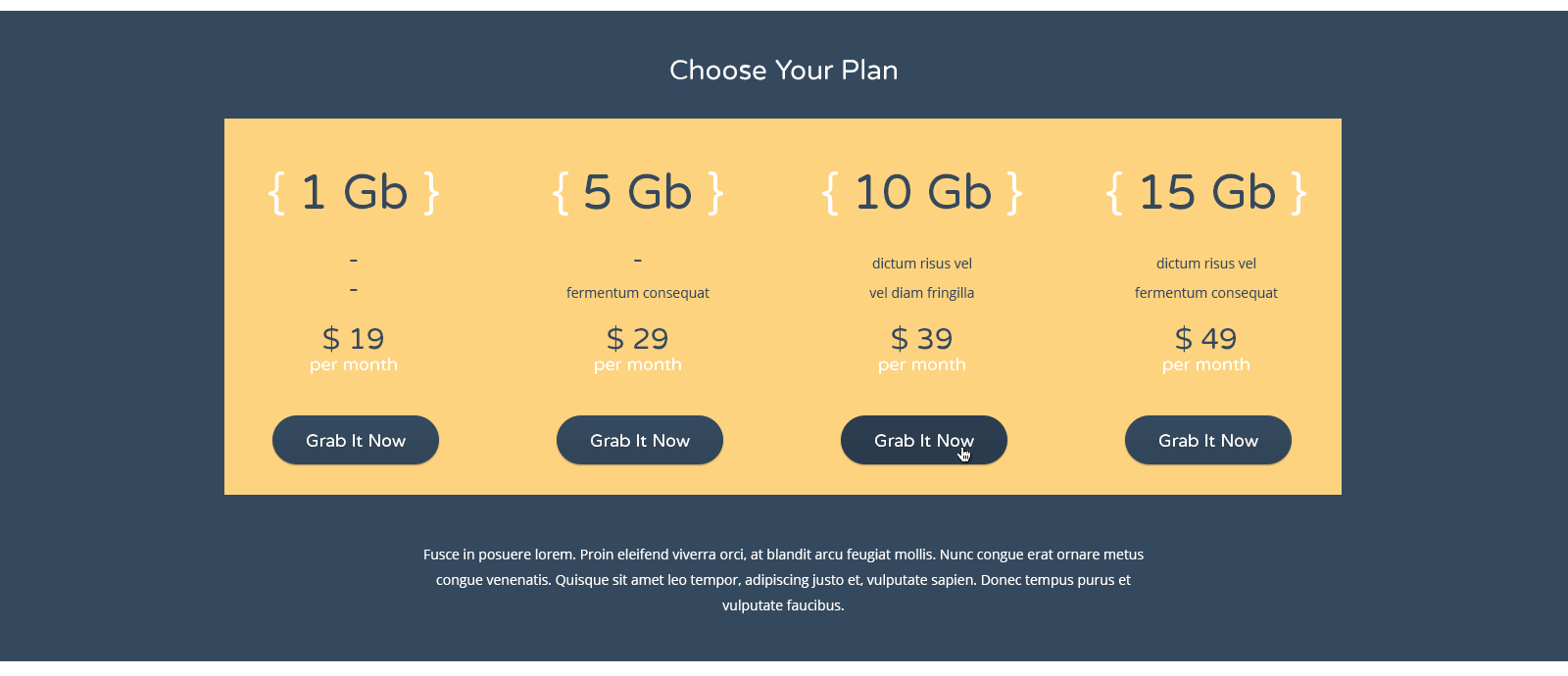Select the $ 39 price

[922, 339]
